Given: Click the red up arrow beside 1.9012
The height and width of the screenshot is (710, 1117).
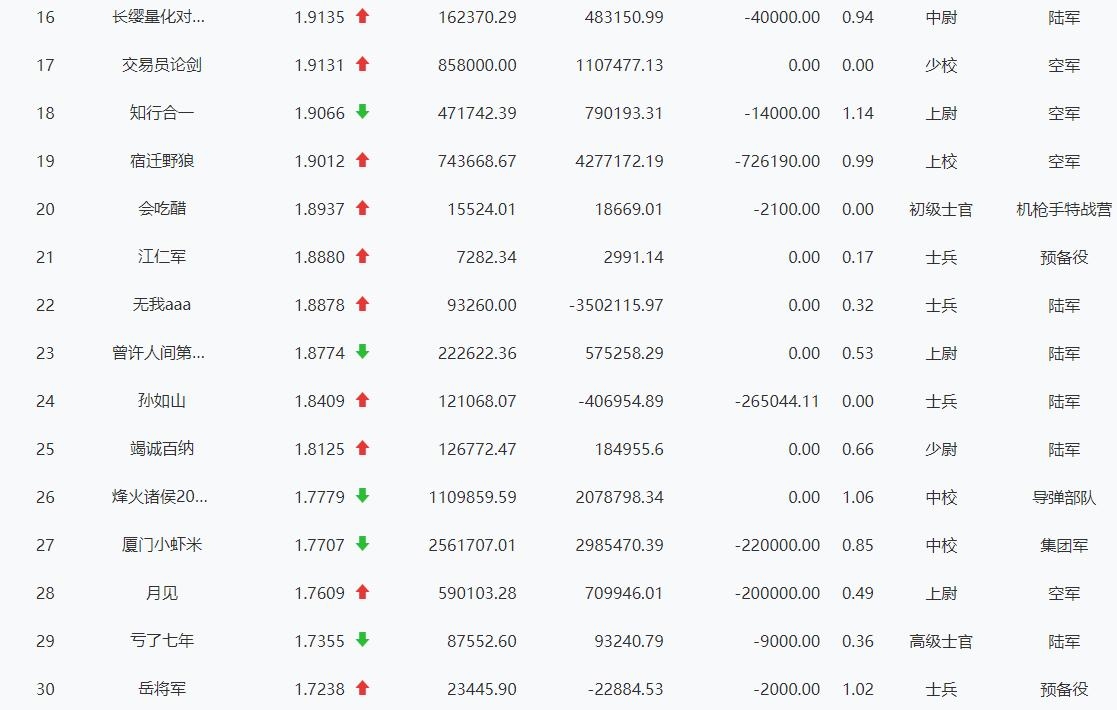Looking at the screenshot, I should [362, 160].
